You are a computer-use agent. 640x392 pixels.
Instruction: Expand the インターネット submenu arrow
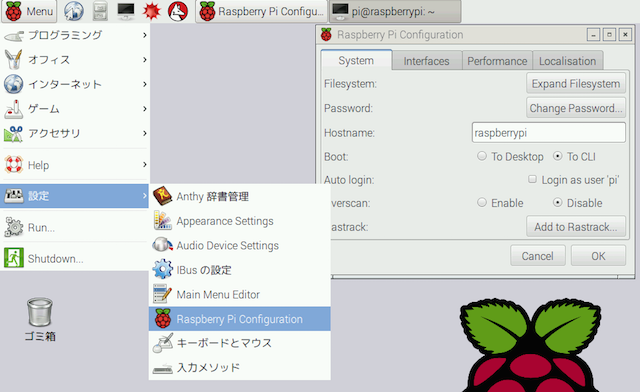pos(144,85)
